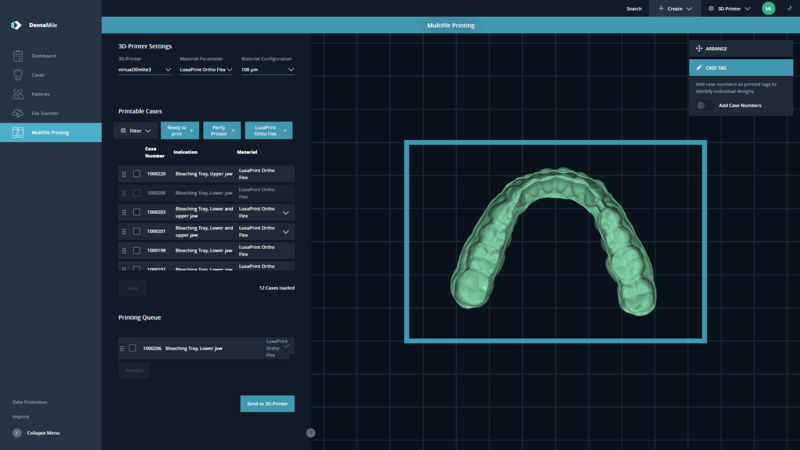Open the Dashboard icon in sidebar
The width and height of the screenshot is (800, 450).
pos(18,56)
